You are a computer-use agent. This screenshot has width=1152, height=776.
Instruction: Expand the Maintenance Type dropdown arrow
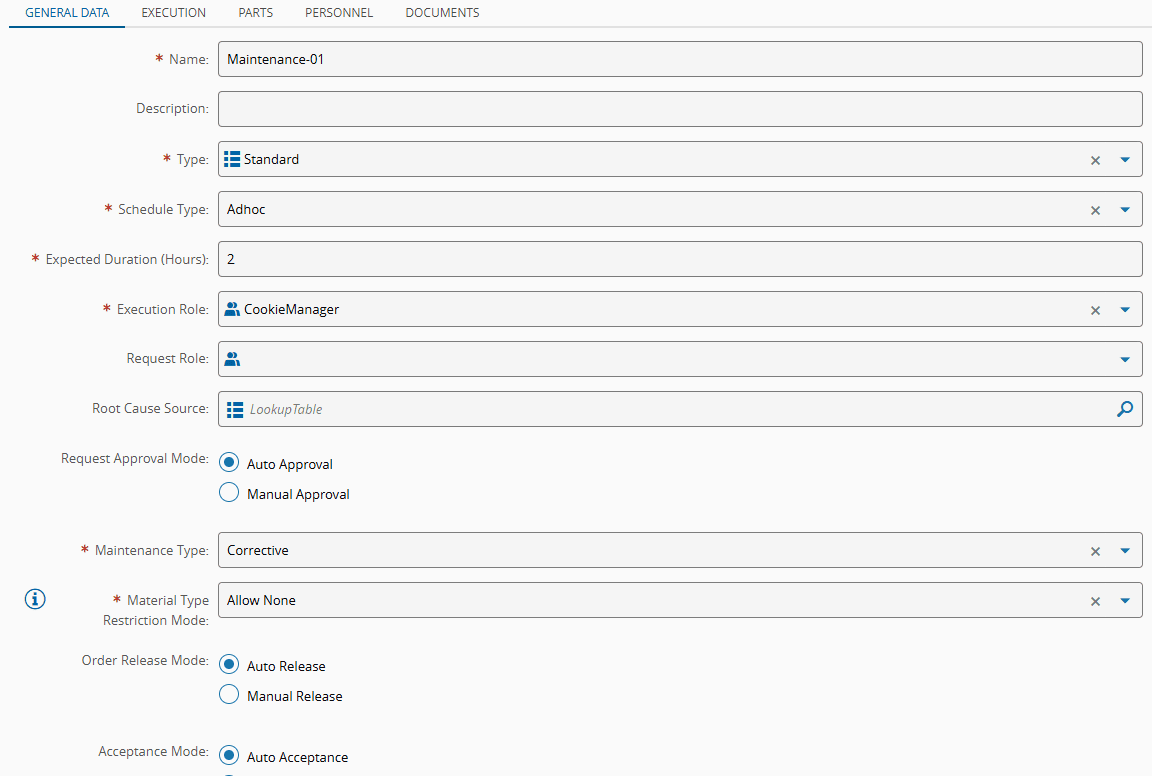(x=1125, y=551)
